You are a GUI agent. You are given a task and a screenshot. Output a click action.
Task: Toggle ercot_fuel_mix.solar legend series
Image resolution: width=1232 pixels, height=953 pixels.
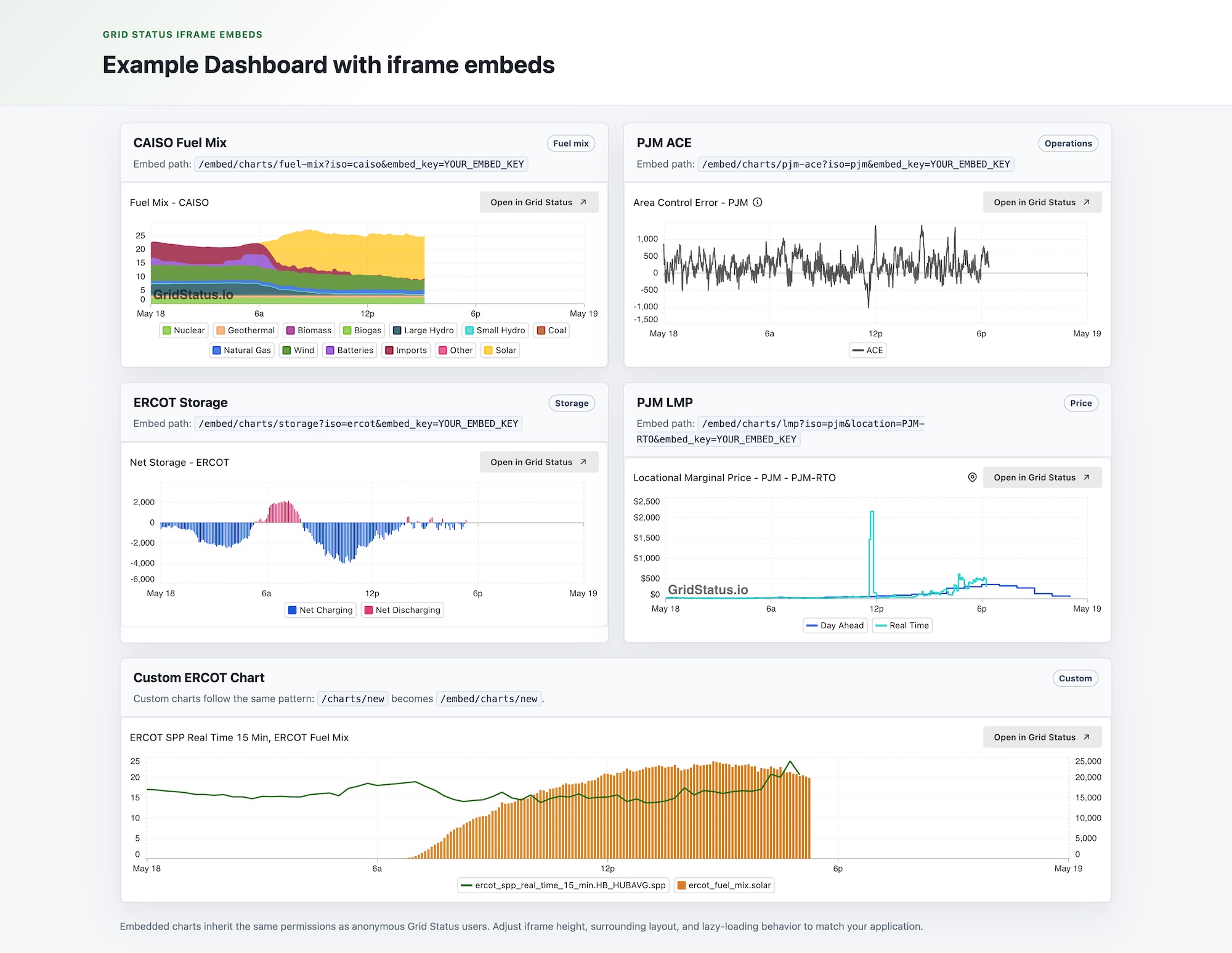724,885
